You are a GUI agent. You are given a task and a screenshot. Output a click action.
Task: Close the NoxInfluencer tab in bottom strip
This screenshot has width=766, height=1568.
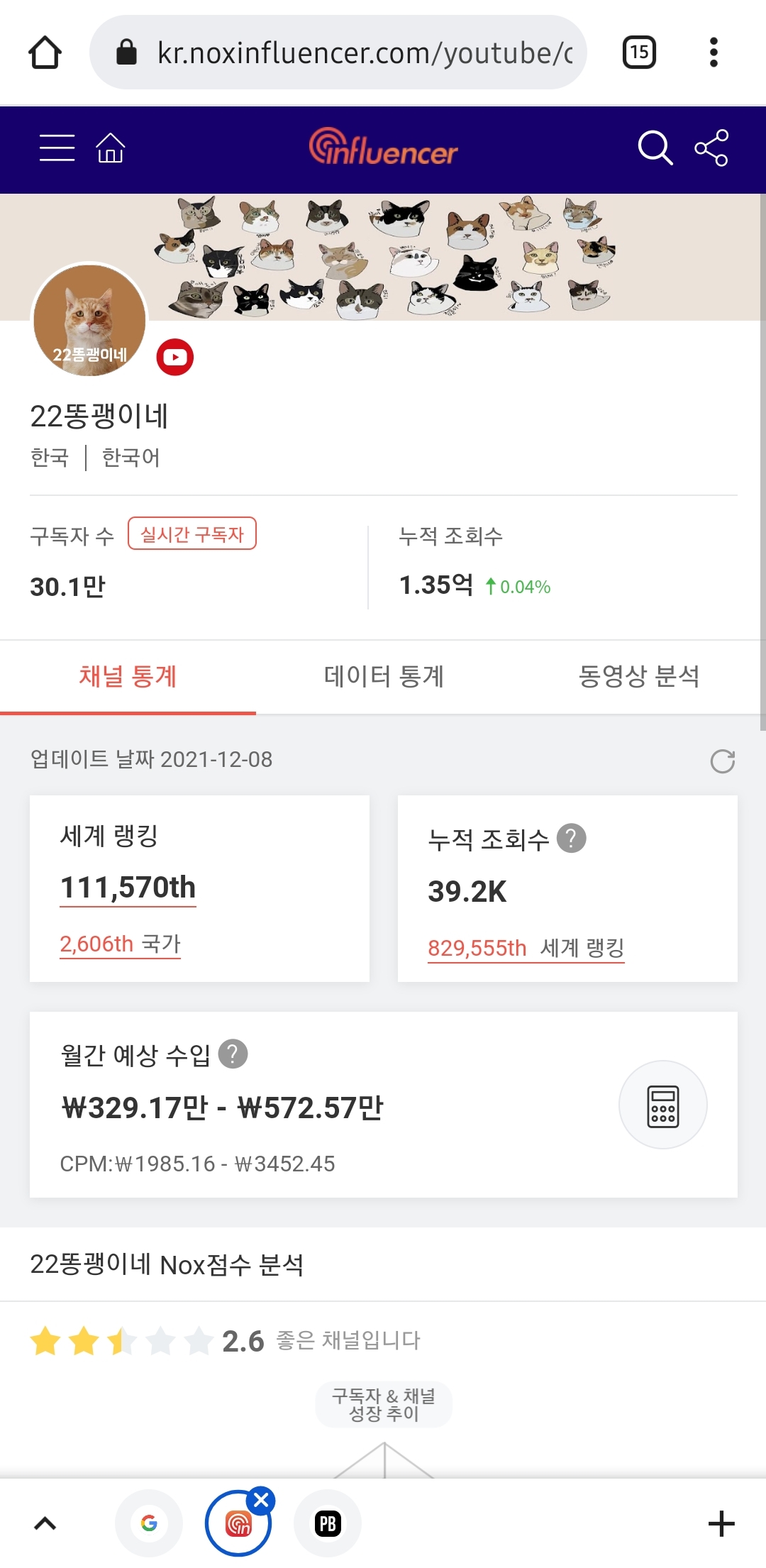[x=261, y=1500]
